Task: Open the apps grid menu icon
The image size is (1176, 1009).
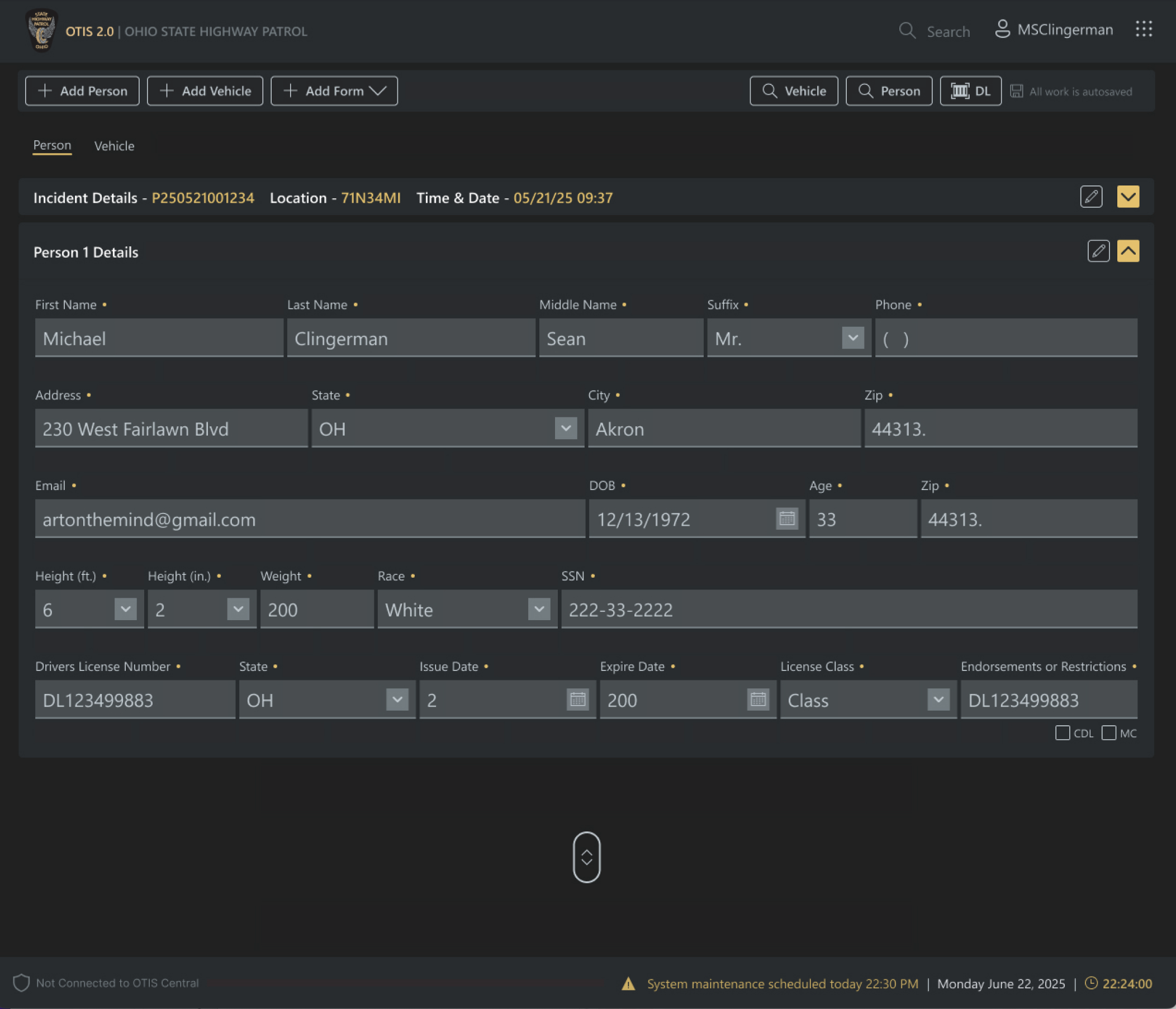Action: [x=1143, y=30]
